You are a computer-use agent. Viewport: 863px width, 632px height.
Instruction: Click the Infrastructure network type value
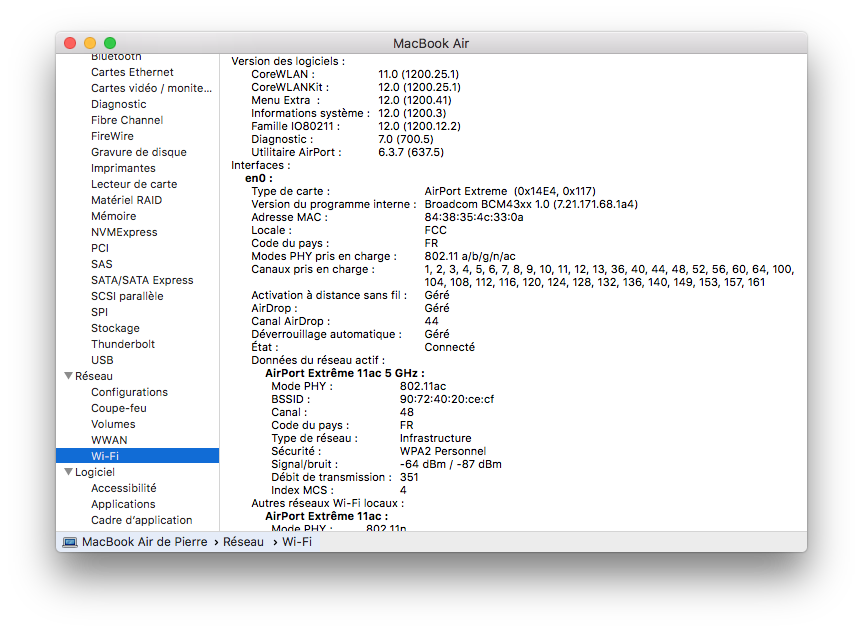[x=435, y=438]
